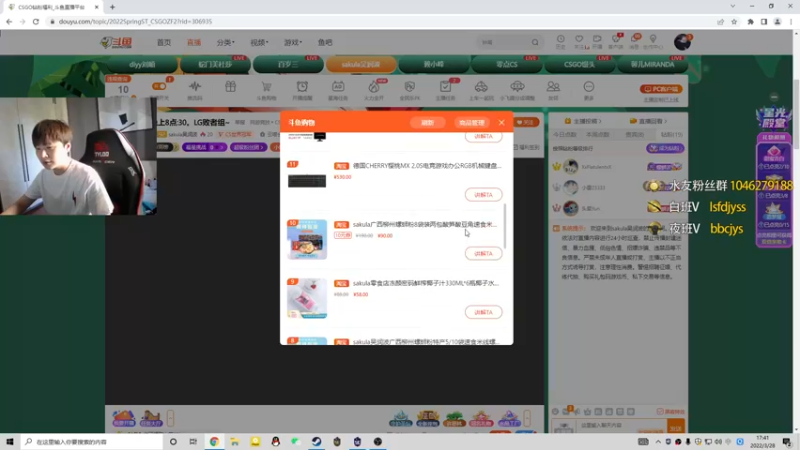The width and height of the screenshot is (800, 450).
Task: Expand the 游戏 dropdown menu
Action: (x=293, y=42)
